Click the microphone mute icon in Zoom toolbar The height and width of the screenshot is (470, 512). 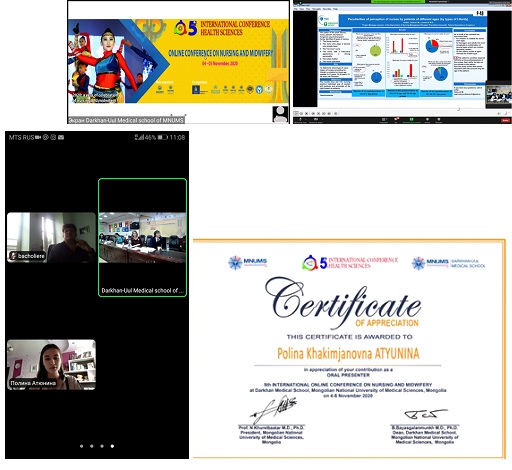tap(300, 119)
